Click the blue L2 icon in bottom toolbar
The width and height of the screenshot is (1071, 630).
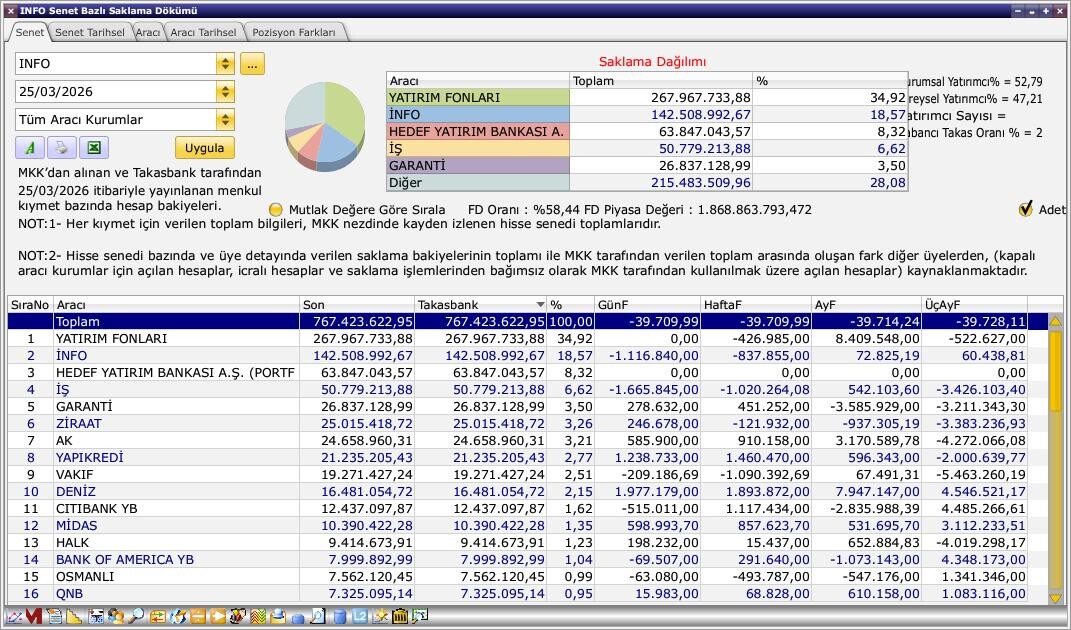359,617
